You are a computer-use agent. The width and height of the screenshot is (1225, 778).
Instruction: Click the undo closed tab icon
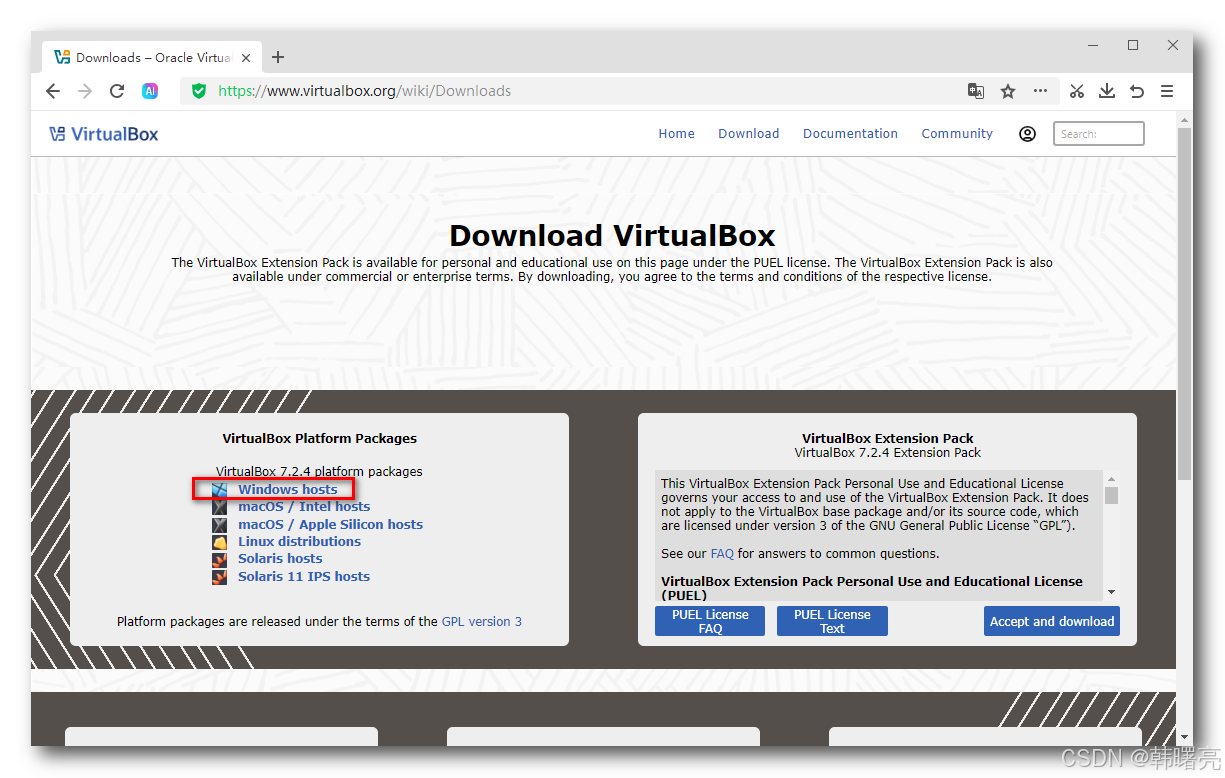[x=1137, y=91]
